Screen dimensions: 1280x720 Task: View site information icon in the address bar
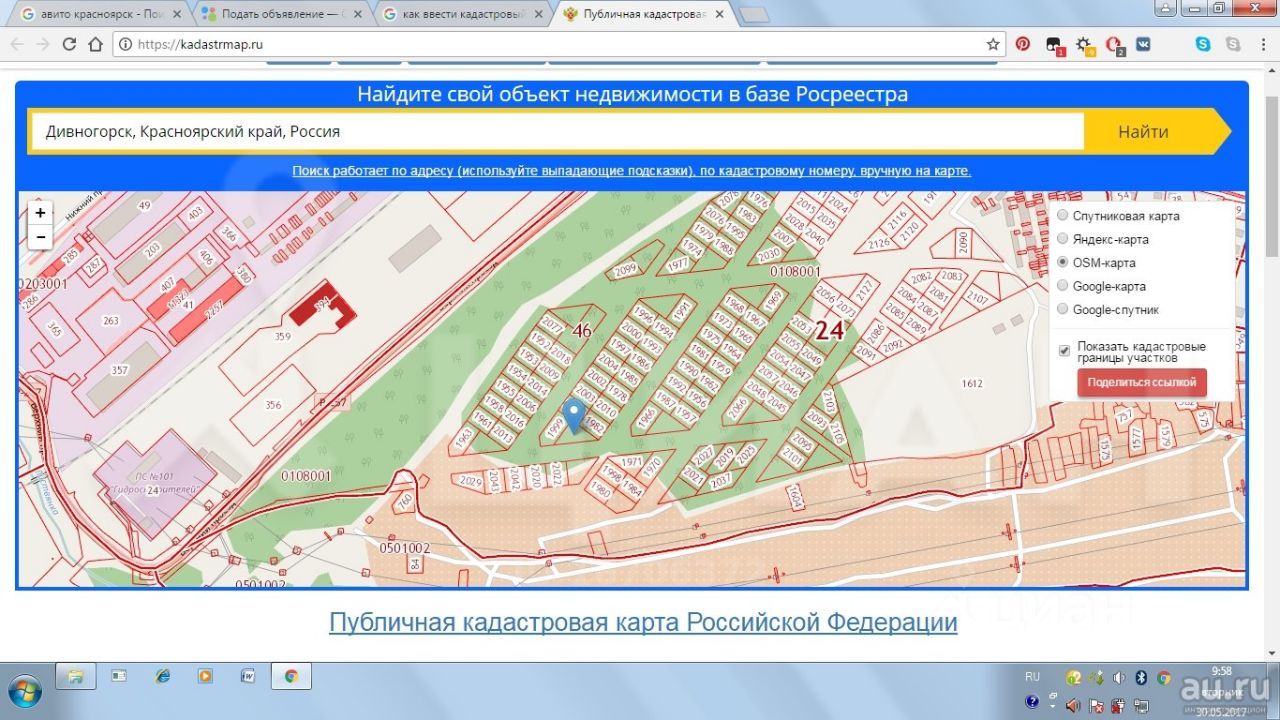point(125,44)
